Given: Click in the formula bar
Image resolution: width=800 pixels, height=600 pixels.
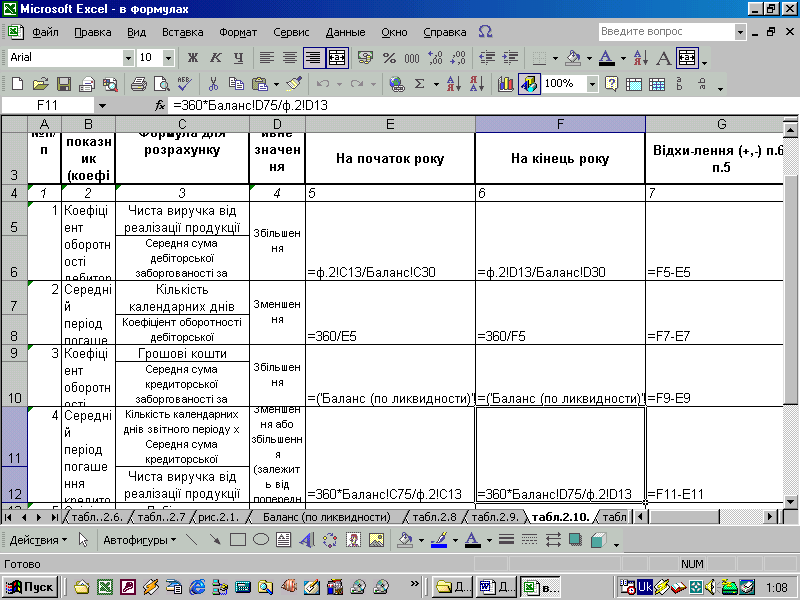Looking at the screenshot, I should click(482, 106).
